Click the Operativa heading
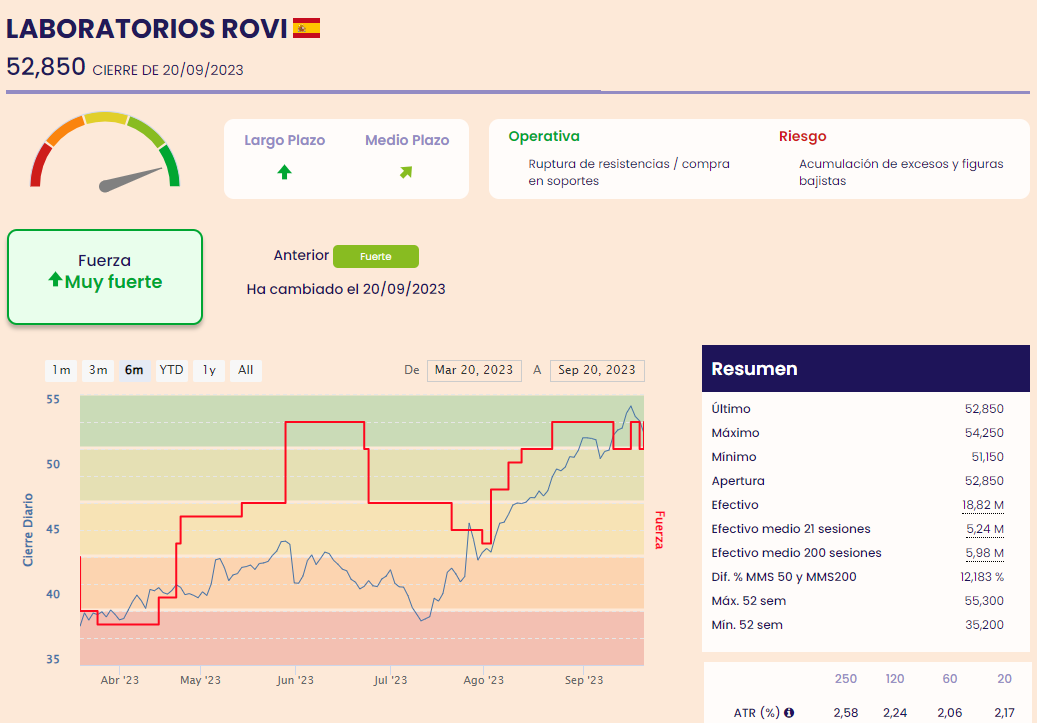1037x723 pixels. point(544,136)
